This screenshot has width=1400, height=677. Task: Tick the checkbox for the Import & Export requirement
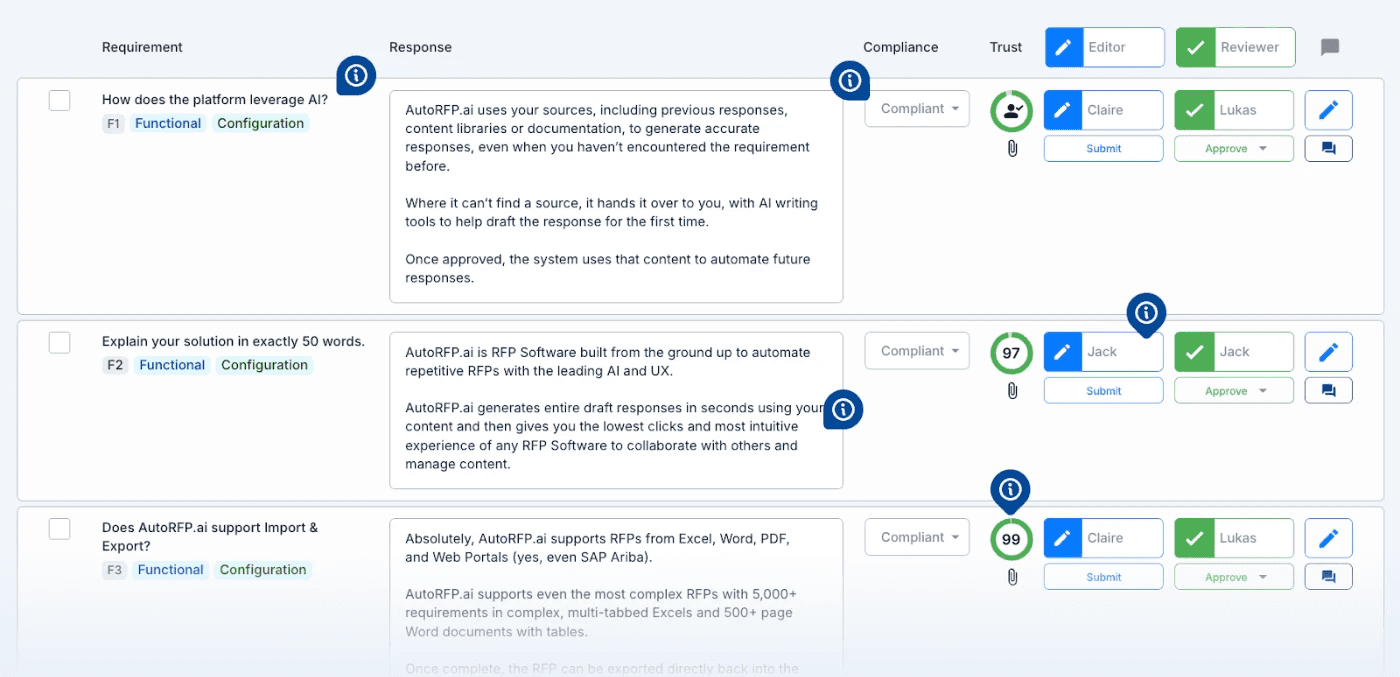pos(59,528)
